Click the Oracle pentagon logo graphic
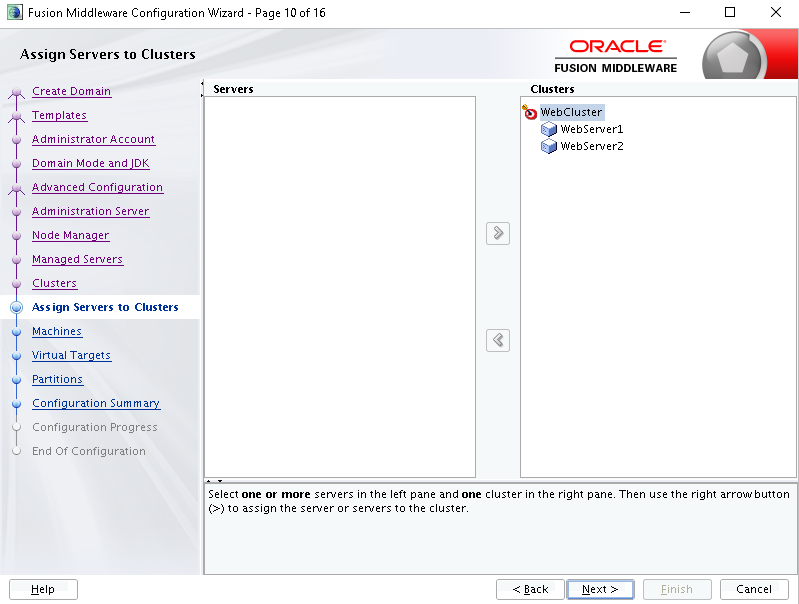Viewport: 799px width, 604px height. 733,57
